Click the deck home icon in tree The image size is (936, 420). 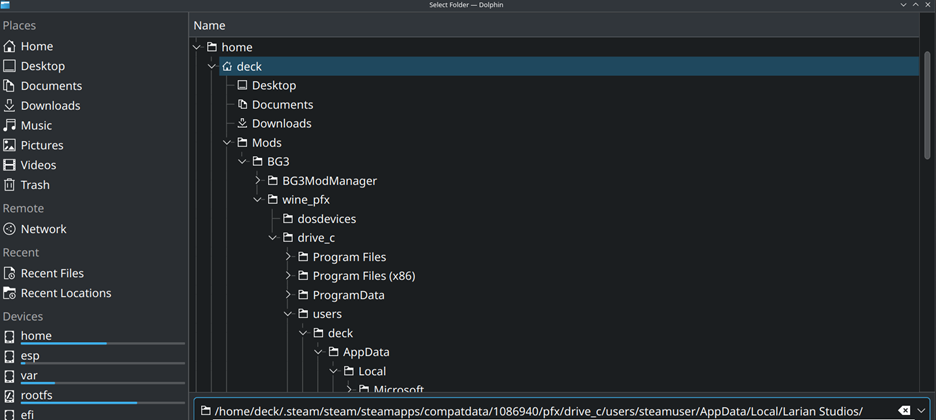click(227, 67)
